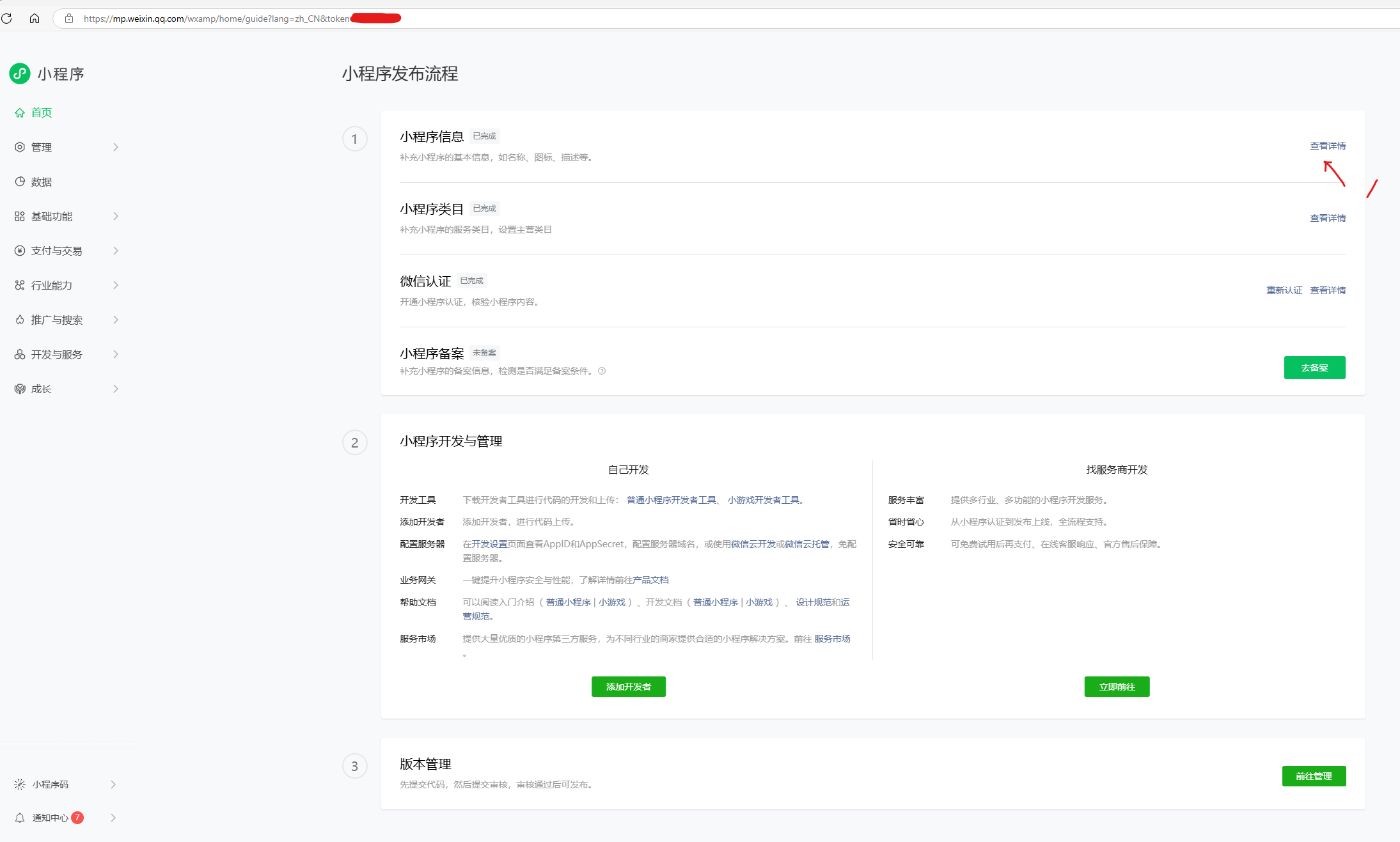Open the 产品文档 link
This screenshot has width=1400, height=842.
click(x=651, y=580)
